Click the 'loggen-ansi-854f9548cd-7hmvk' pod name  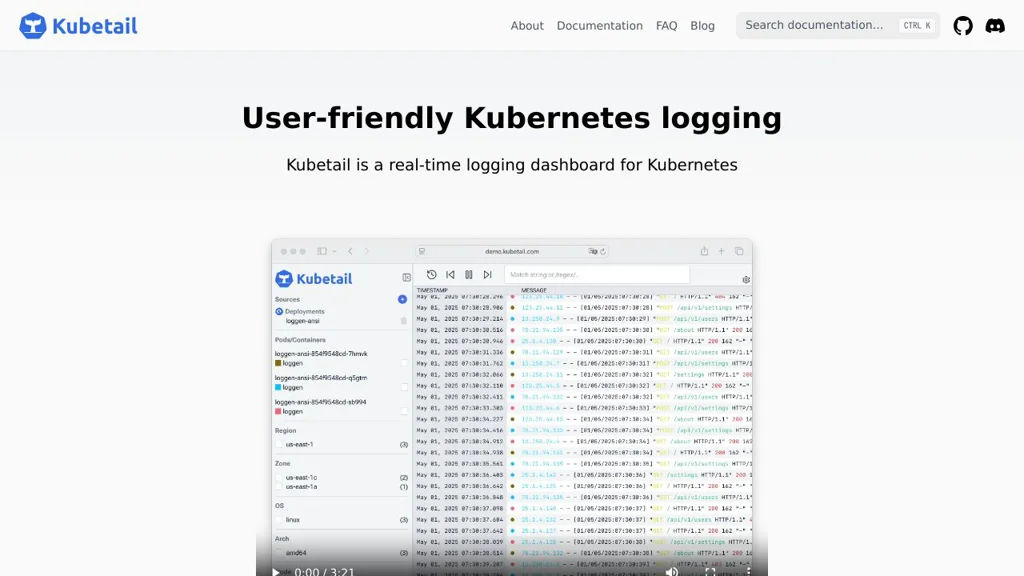[321, 354]
